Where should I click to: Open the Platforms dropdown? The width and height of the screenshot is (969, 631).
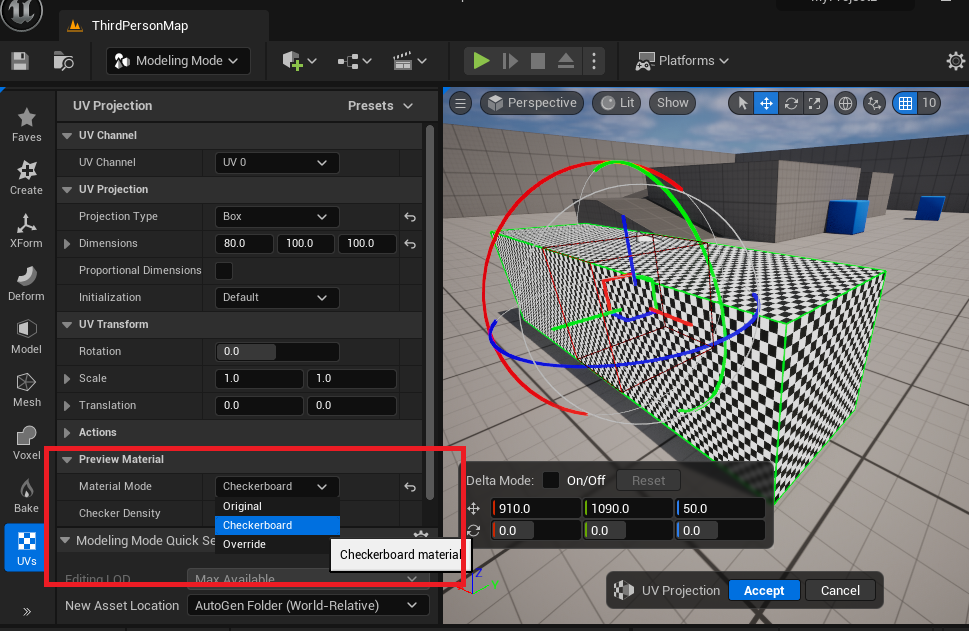(x=682, y=61)
